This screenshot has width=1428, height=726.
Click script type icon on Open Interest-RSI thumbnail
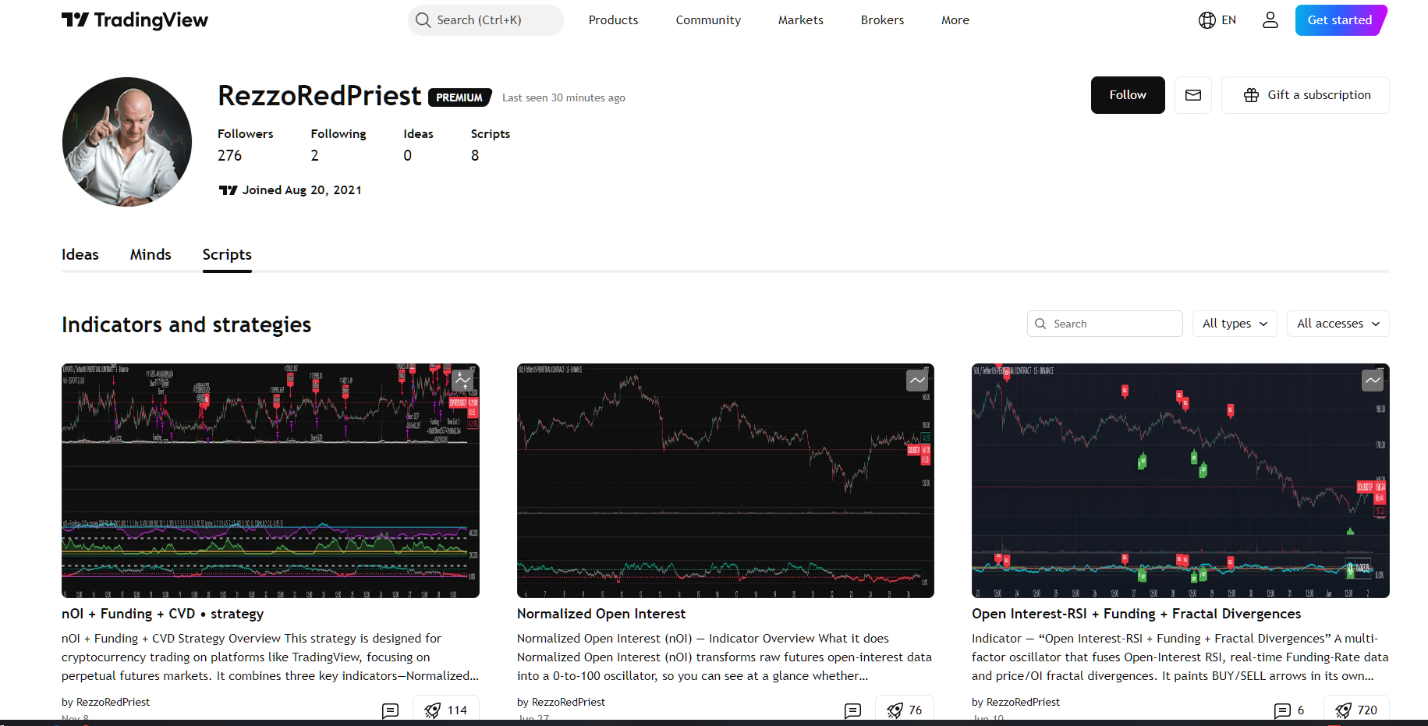tap(1372, 380)
